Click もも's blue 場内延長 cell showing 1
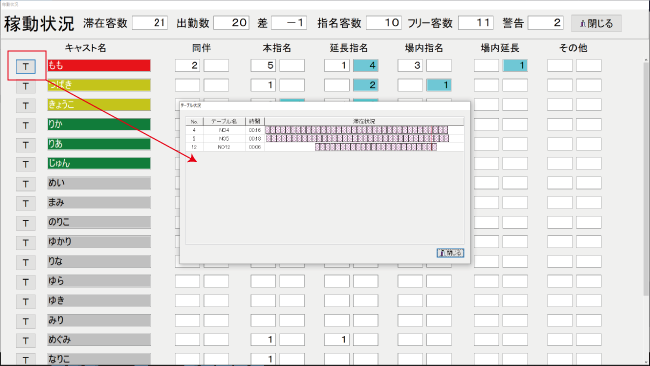The image size is (650, 366). tap(515, 65)
